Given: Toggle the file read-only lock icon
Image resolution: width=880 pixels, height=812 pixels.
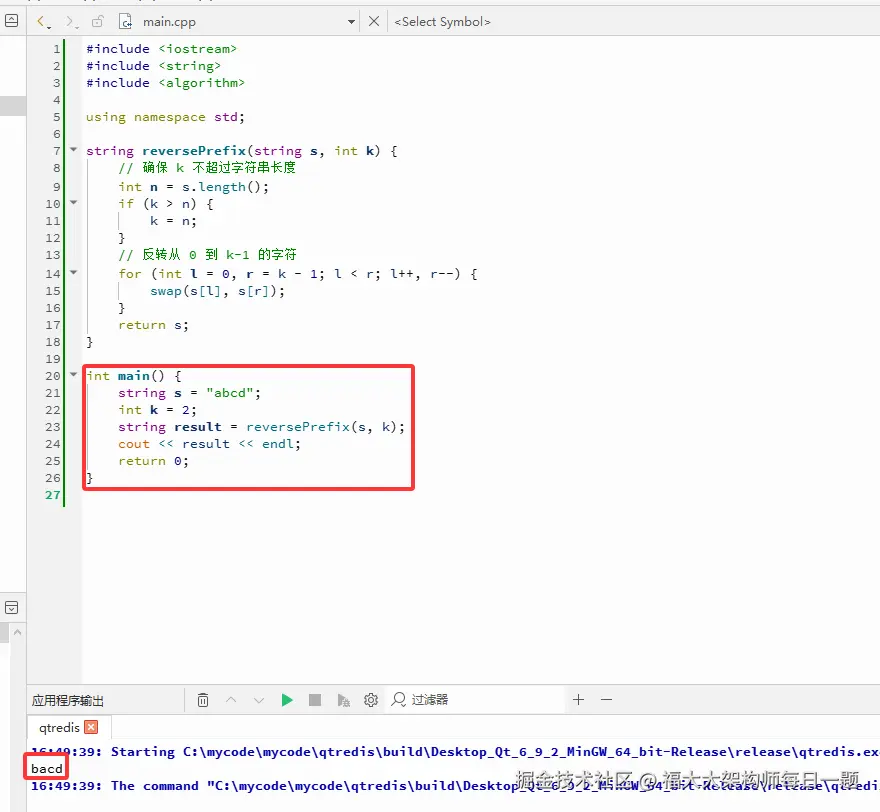Looking at the screenshot, I should (x=98, y=21).
